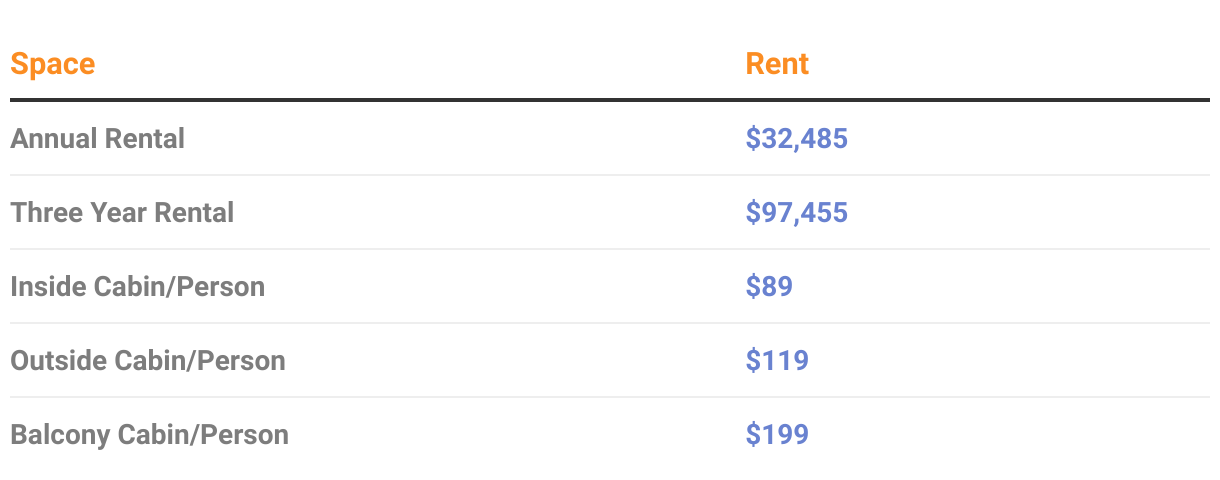
Task: Click the Balcony Cabin/Person label
Action: click(149, 434)
